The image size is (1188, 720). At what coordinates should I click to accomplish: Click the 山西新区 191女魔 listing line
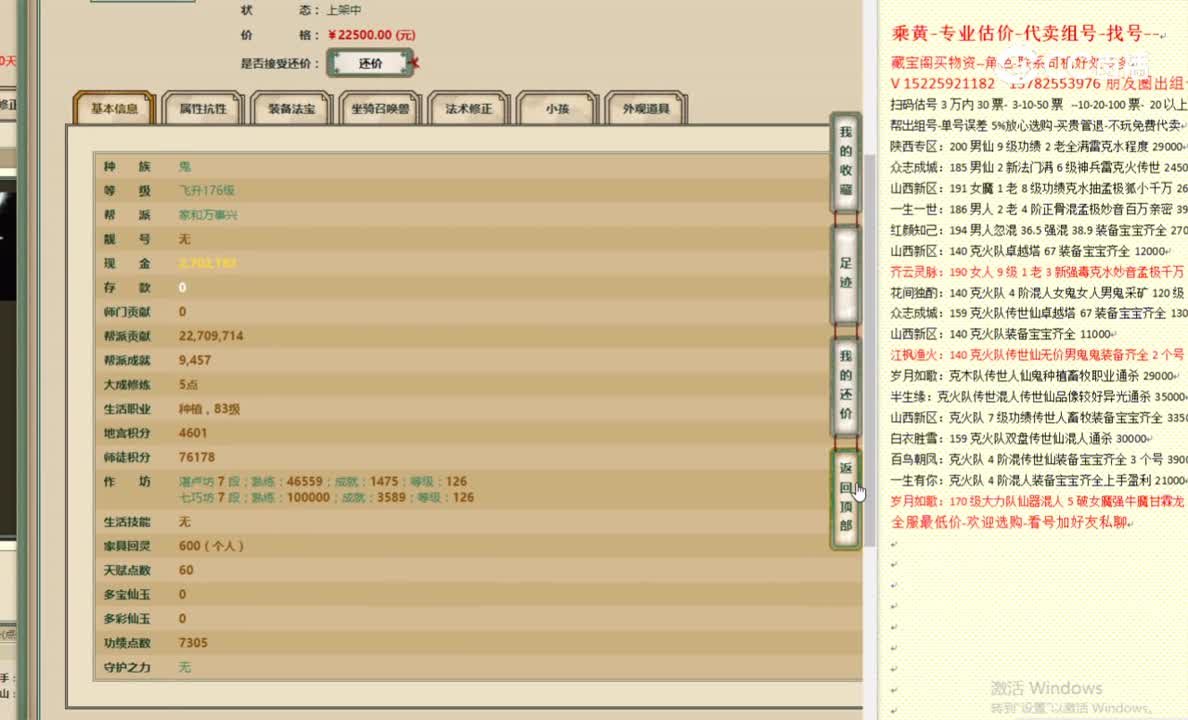(x=1039, y=188)
